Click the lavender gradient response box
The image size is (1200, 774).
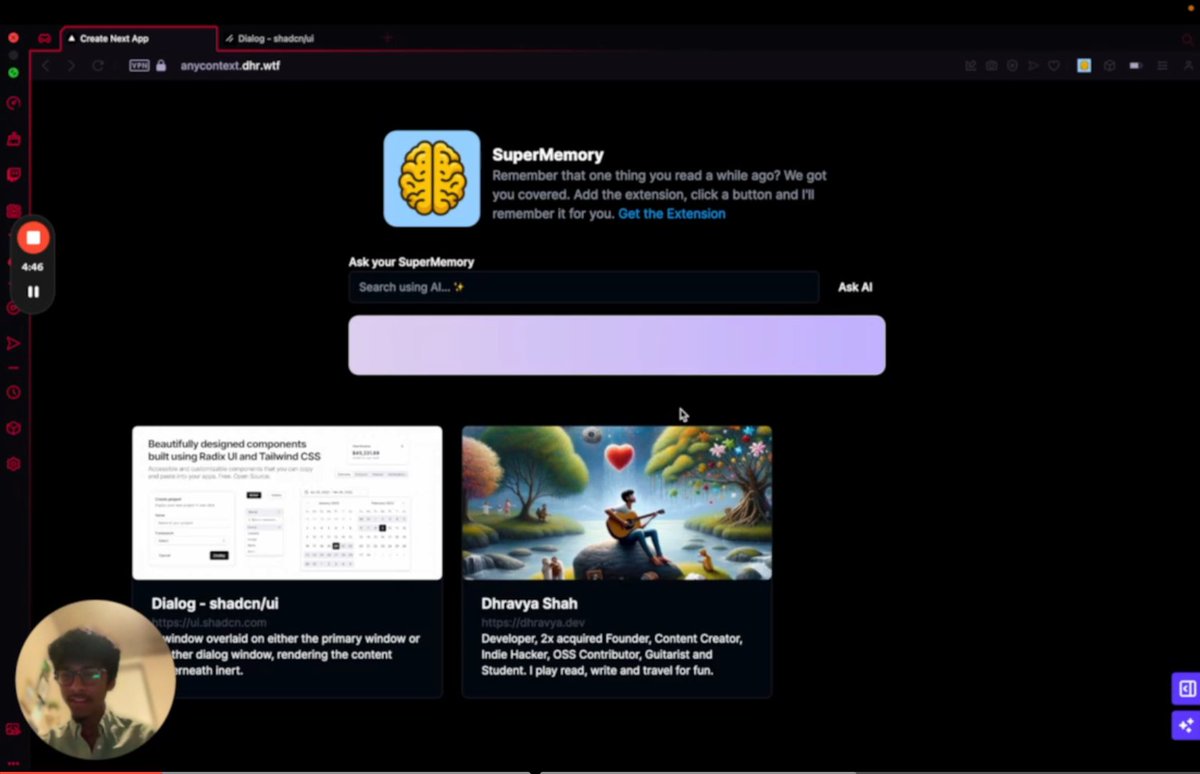[617, 345]
